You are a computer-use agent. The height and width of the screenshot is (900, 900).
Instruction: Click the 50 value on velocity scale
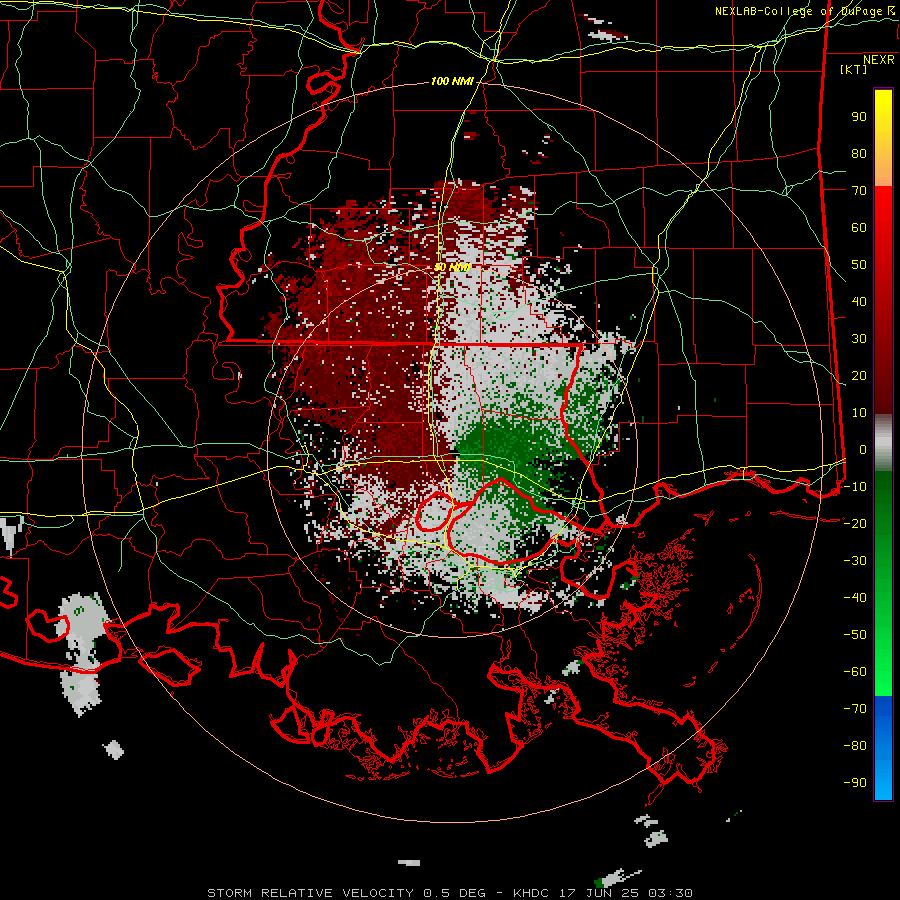point(859,265)
